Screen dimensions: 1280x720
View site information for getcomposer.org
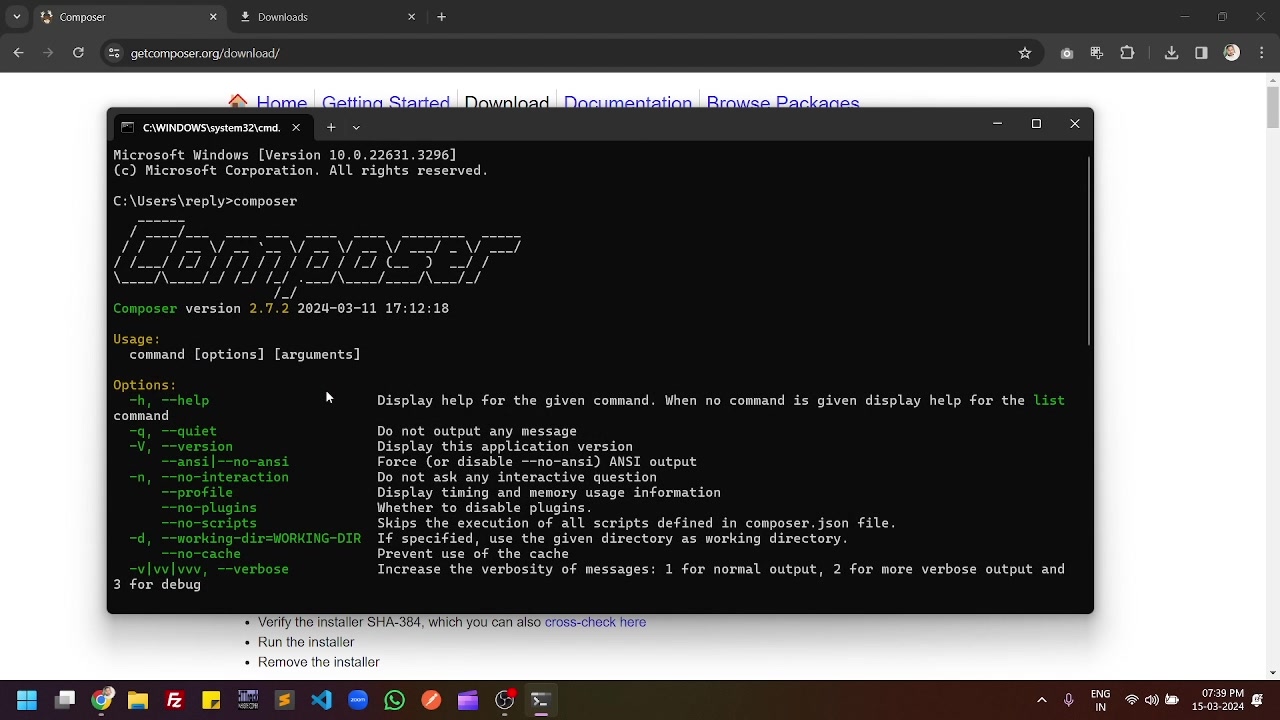click(x=114, y=53)
